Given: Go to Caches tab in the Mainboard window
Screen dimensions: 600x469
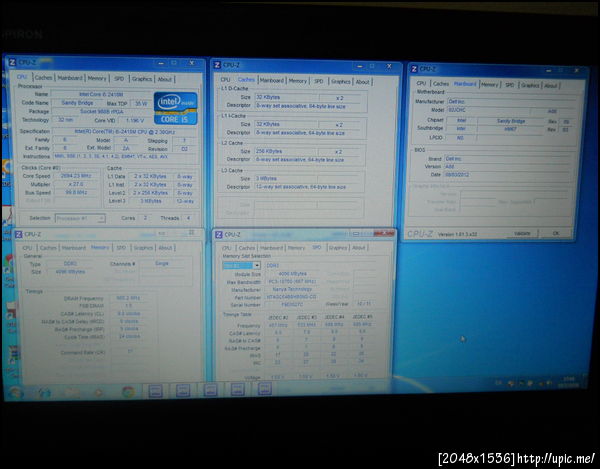Looking at the screenshot, I should (440, 83).
